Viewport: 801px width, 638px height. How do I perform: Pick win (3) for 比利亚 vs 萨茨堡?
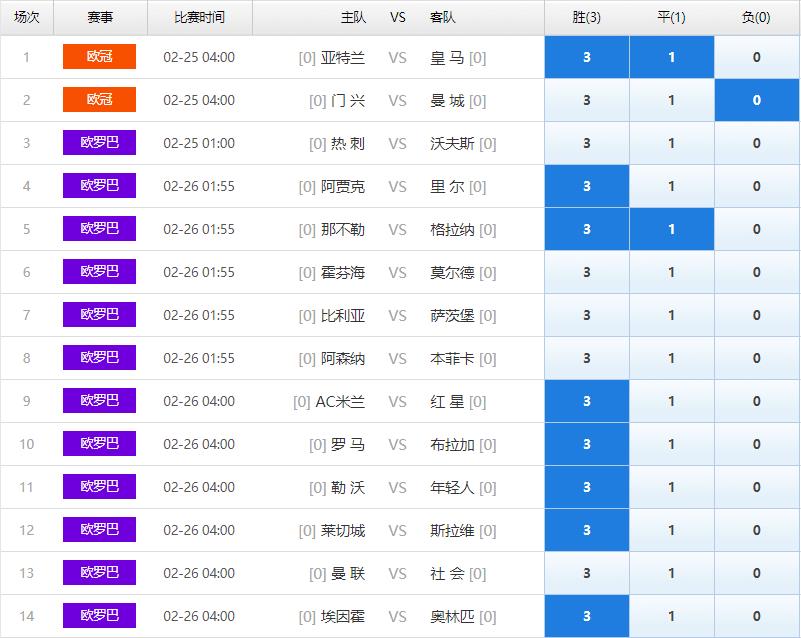[587, 315]
